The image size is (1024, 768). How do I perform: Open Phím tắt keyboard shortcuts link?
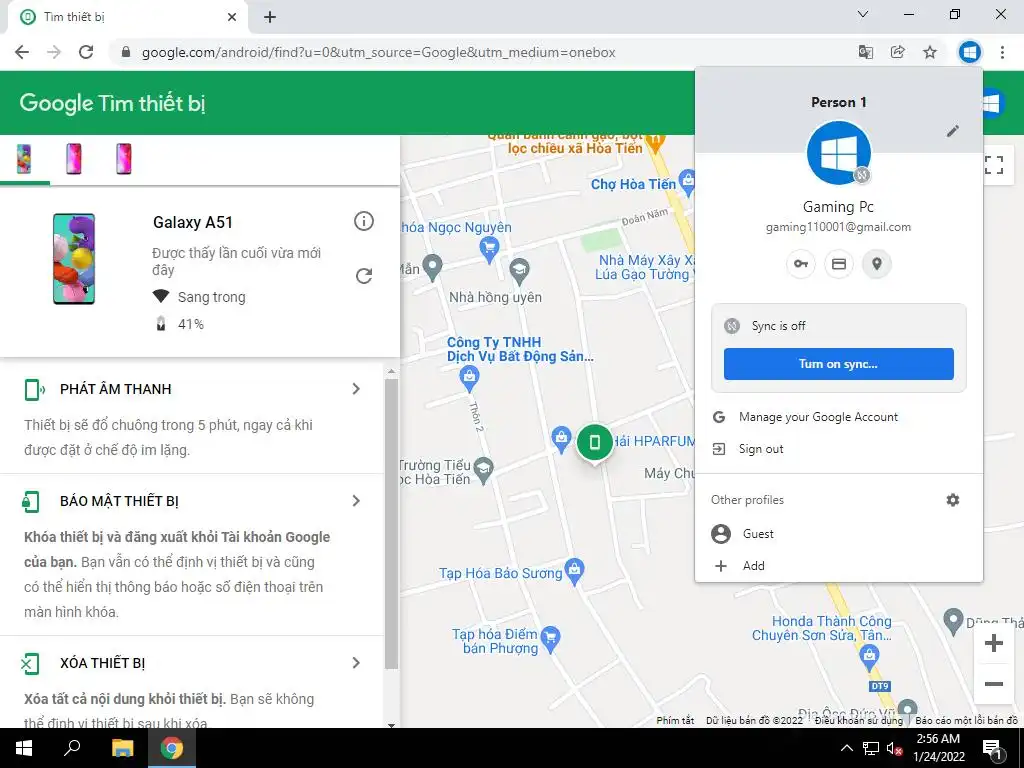[x=675, y=720]
